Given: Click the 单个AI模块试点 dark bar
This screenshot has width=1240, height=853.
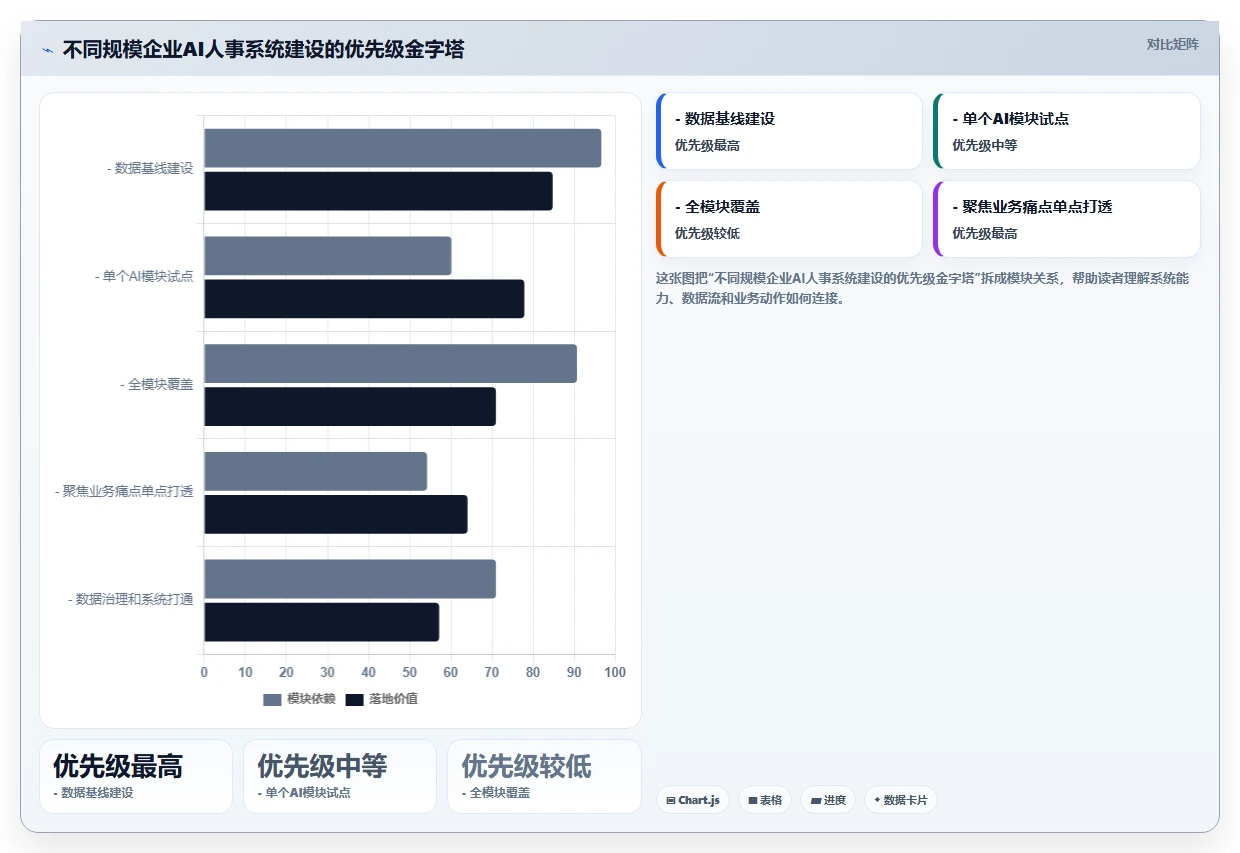Looking at the screenshot, I should 364,299.
